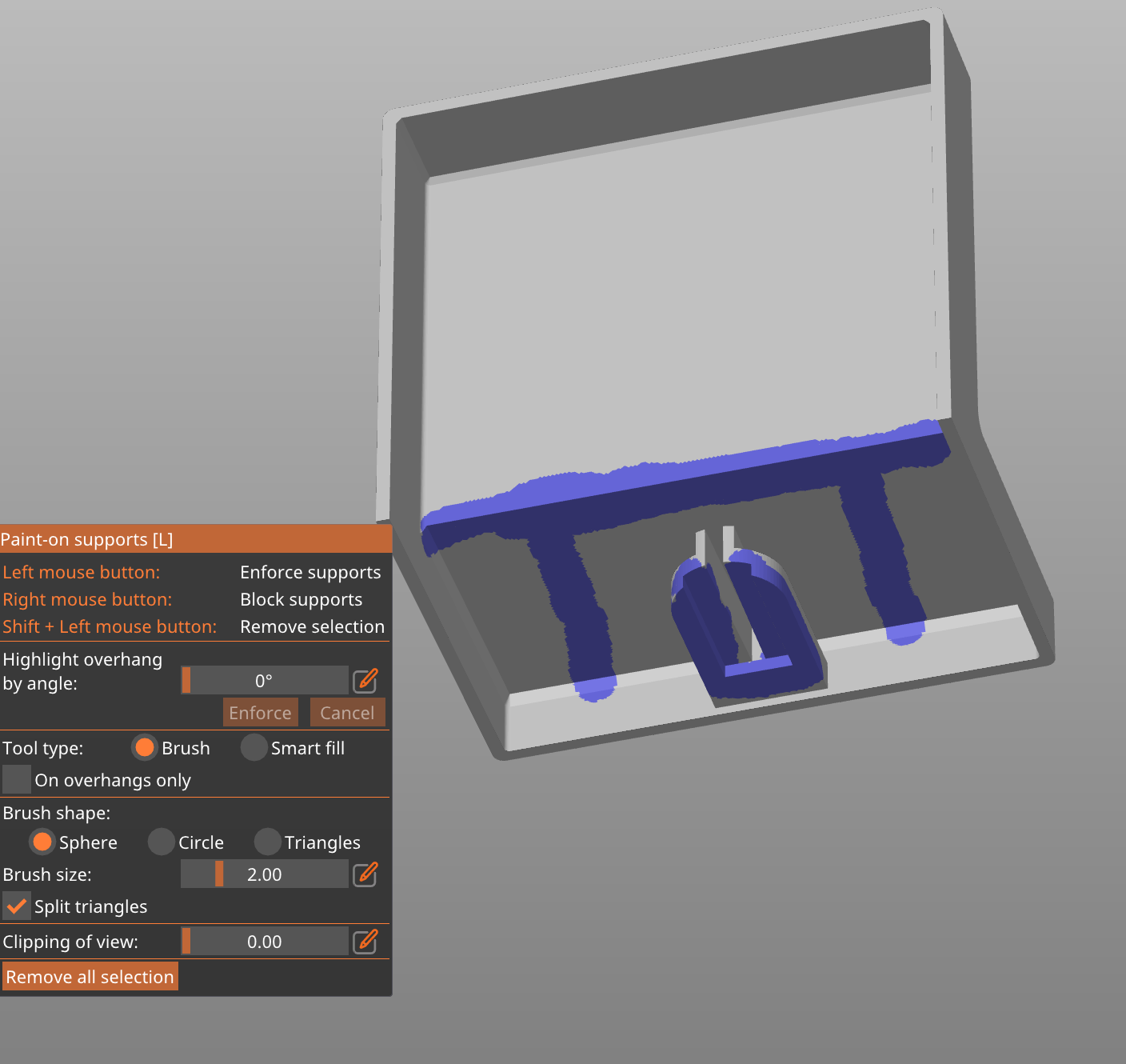This screenshot has width=1126, height=1064.
Task: Switch tool type to Smart fill
Action: coord(253,747)
